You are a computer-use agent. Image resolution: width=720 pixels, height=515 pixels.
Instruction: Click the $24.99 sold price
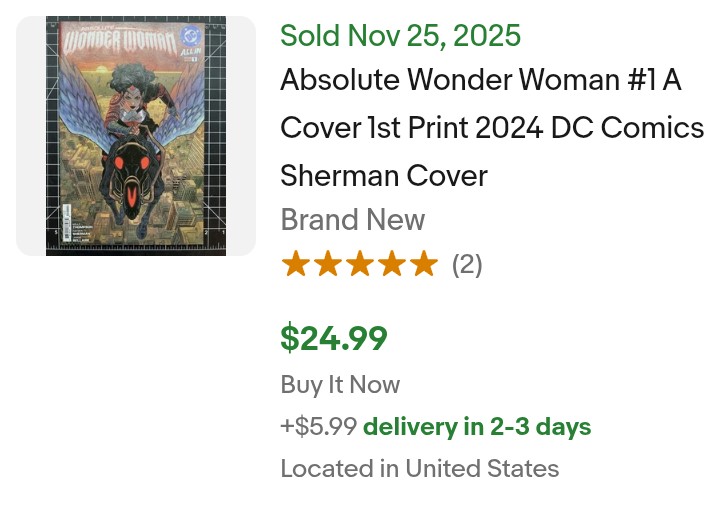(x=334, y=338)
